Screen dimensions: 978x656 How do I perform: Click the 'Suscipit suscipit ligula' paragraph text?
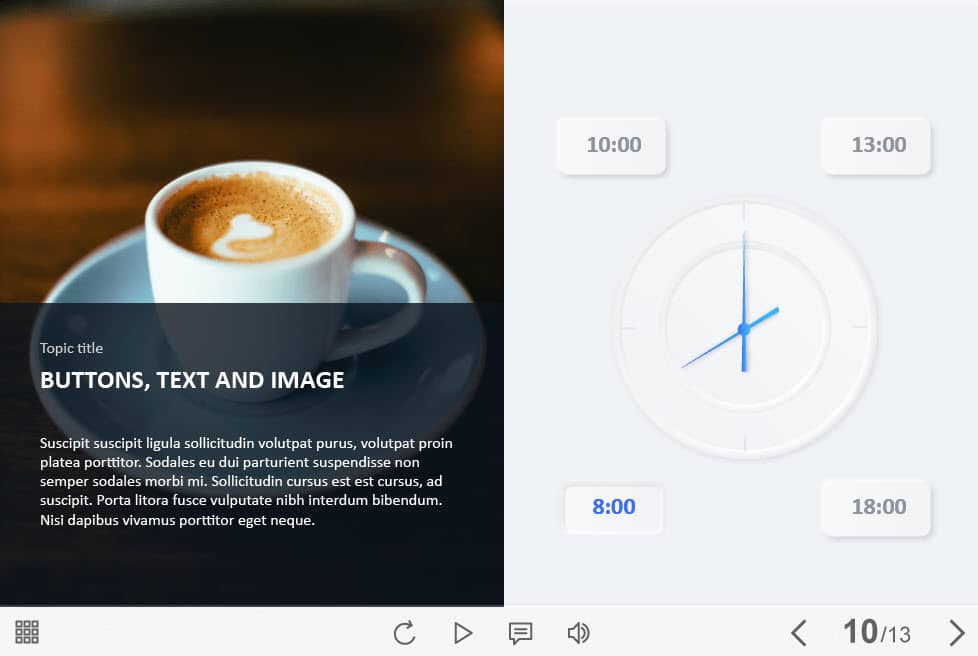[246, 481]
